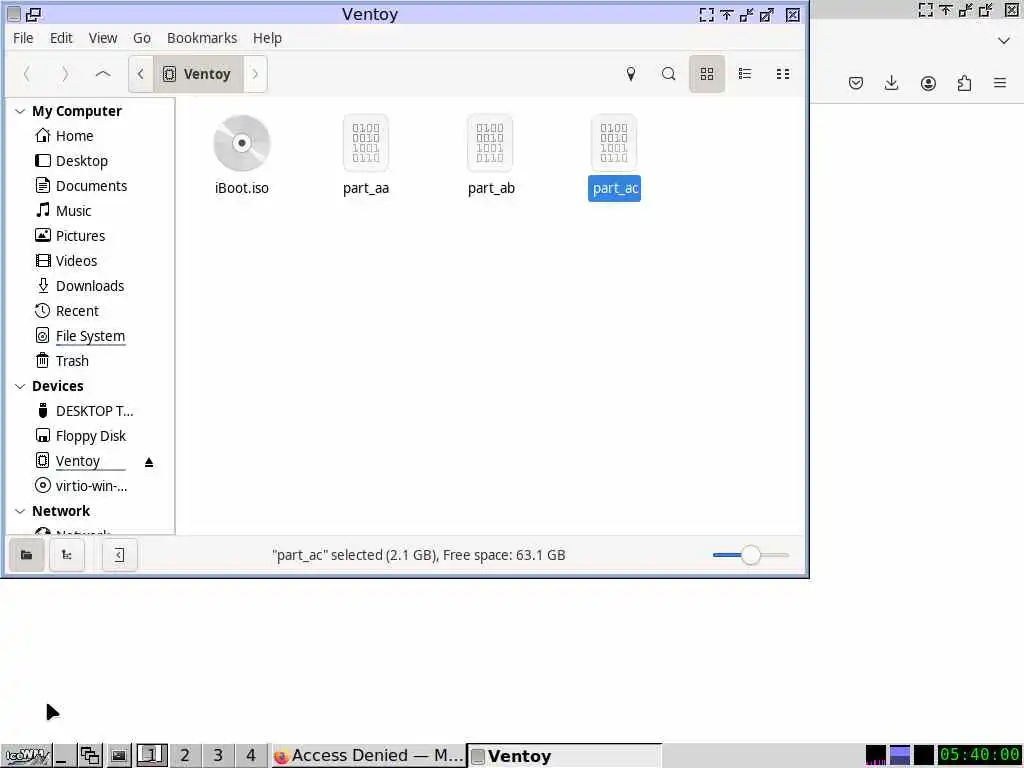Hide the sidebar with the collapse button

pos(120,555)
